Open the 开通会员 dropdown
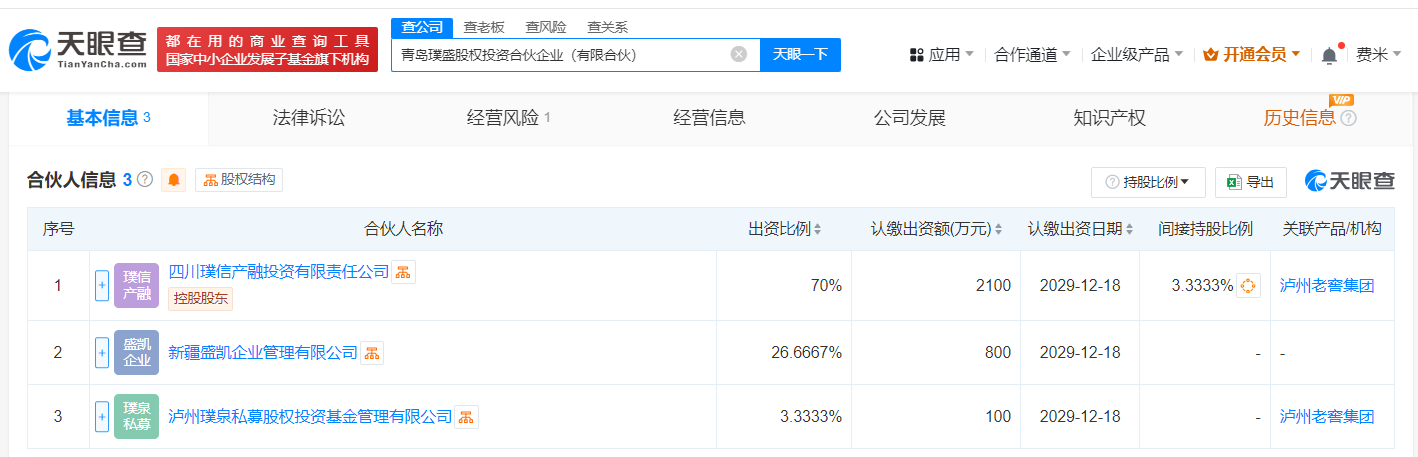Image resolution: width=1418 pixels, height=457 pixels. pos(1251,55)
